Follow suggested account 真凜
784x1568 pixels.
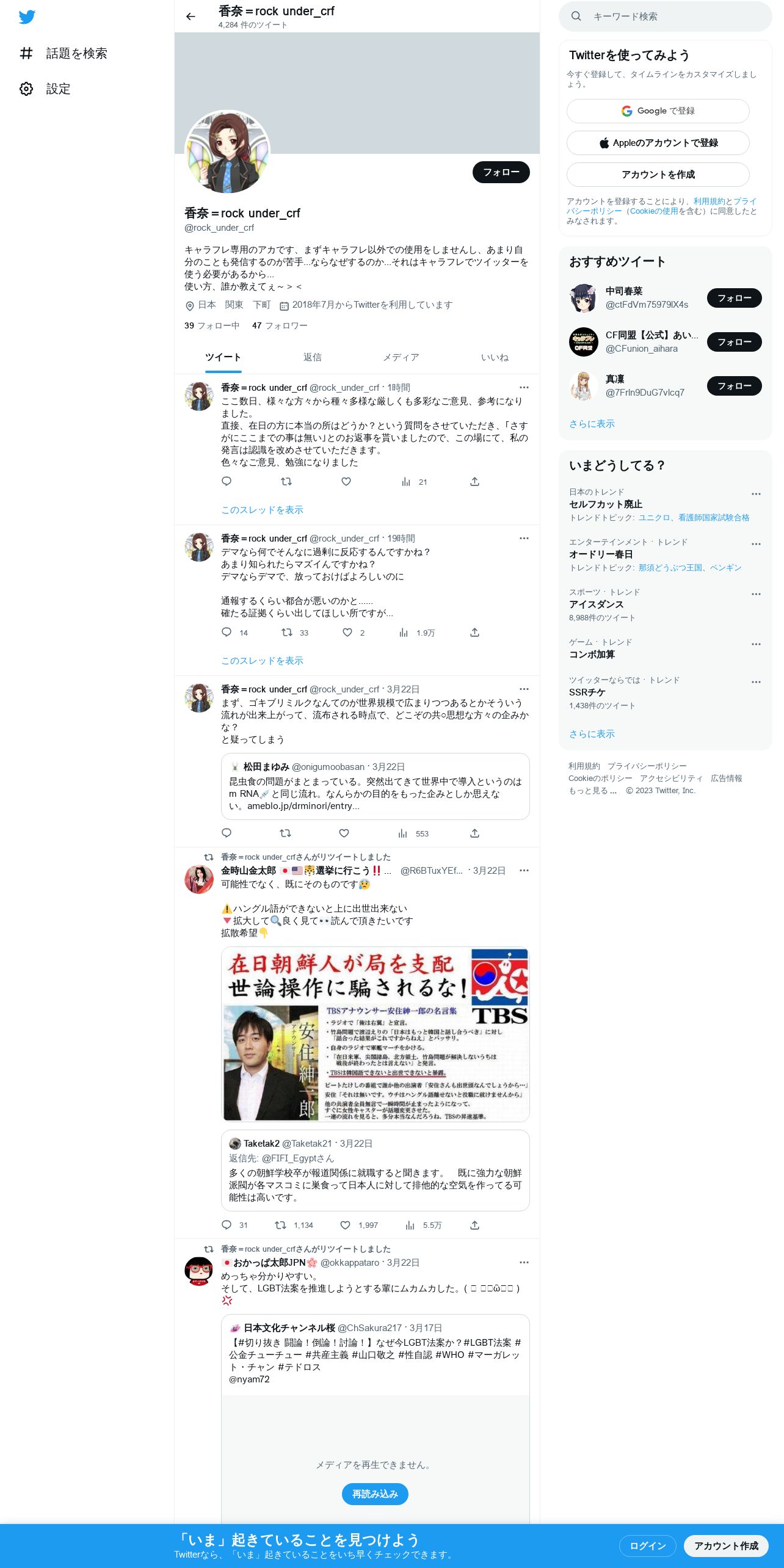coord(734,386)
